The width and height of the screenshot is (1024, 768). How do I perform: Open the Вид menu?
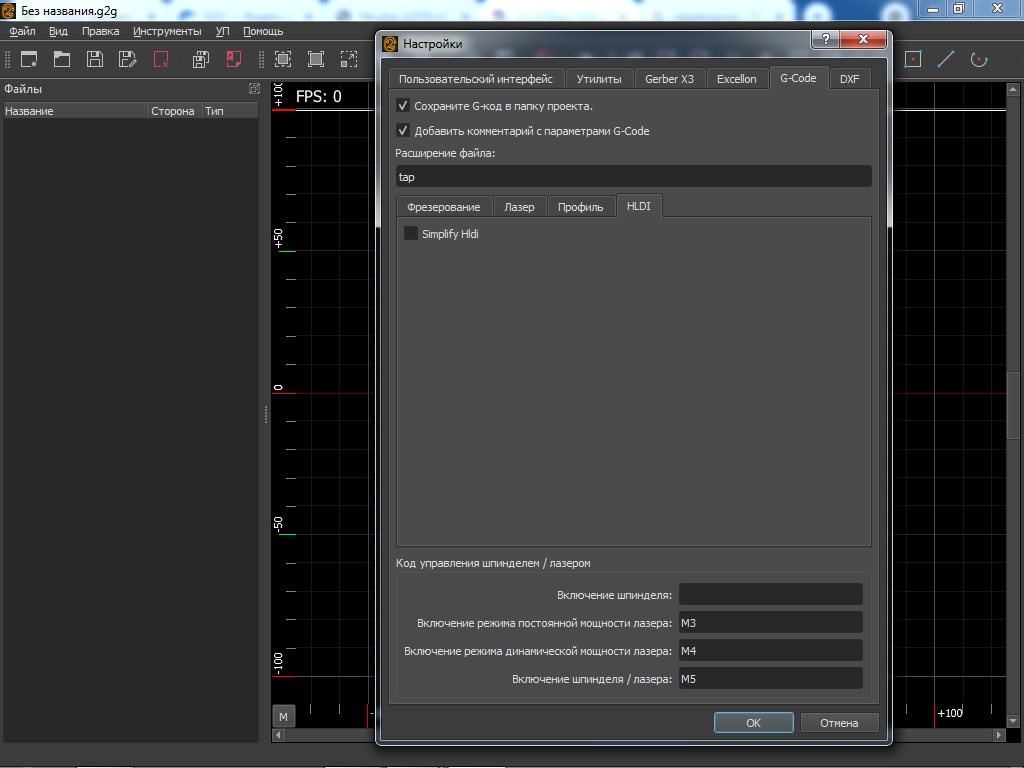[x=58, y=31]
